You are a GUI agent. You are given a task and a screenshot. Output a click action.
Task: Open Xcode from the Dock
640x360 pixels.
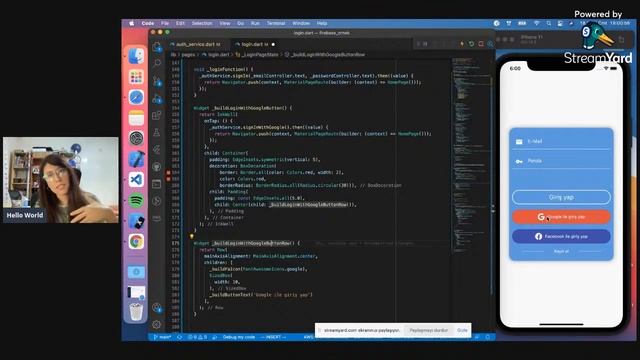(x=136, y=159)
